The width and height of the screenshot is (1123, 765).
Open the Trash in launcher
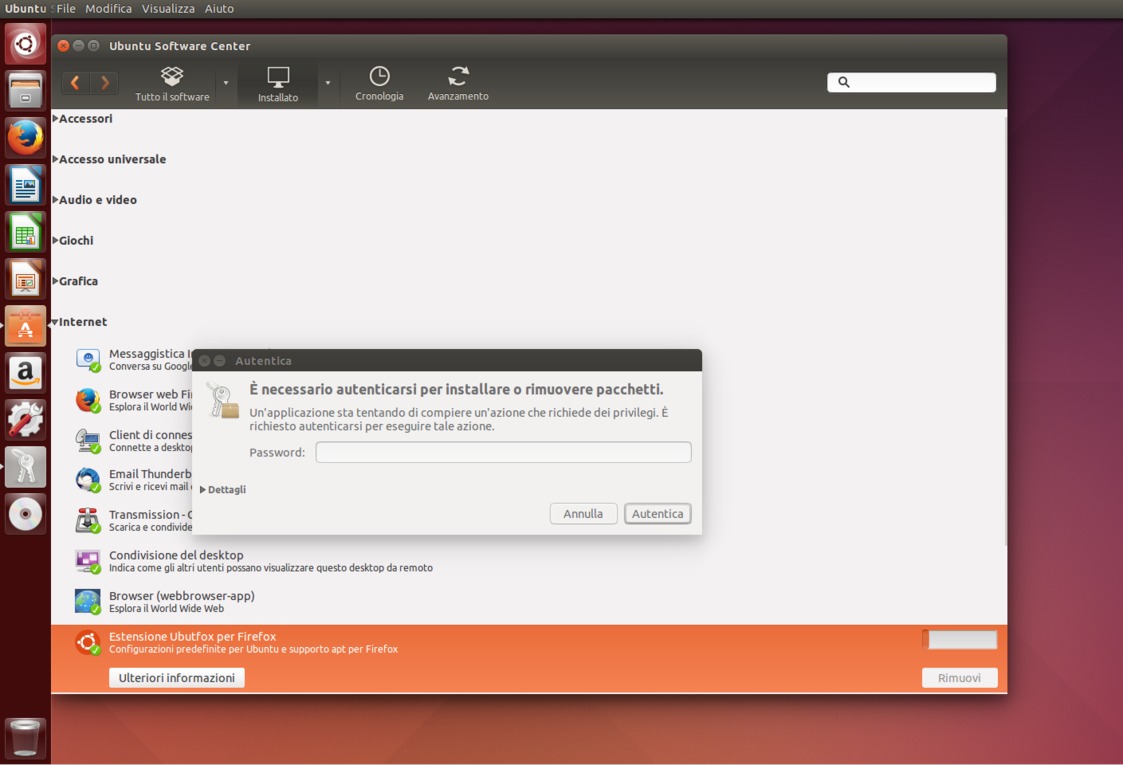click(25, 738)
